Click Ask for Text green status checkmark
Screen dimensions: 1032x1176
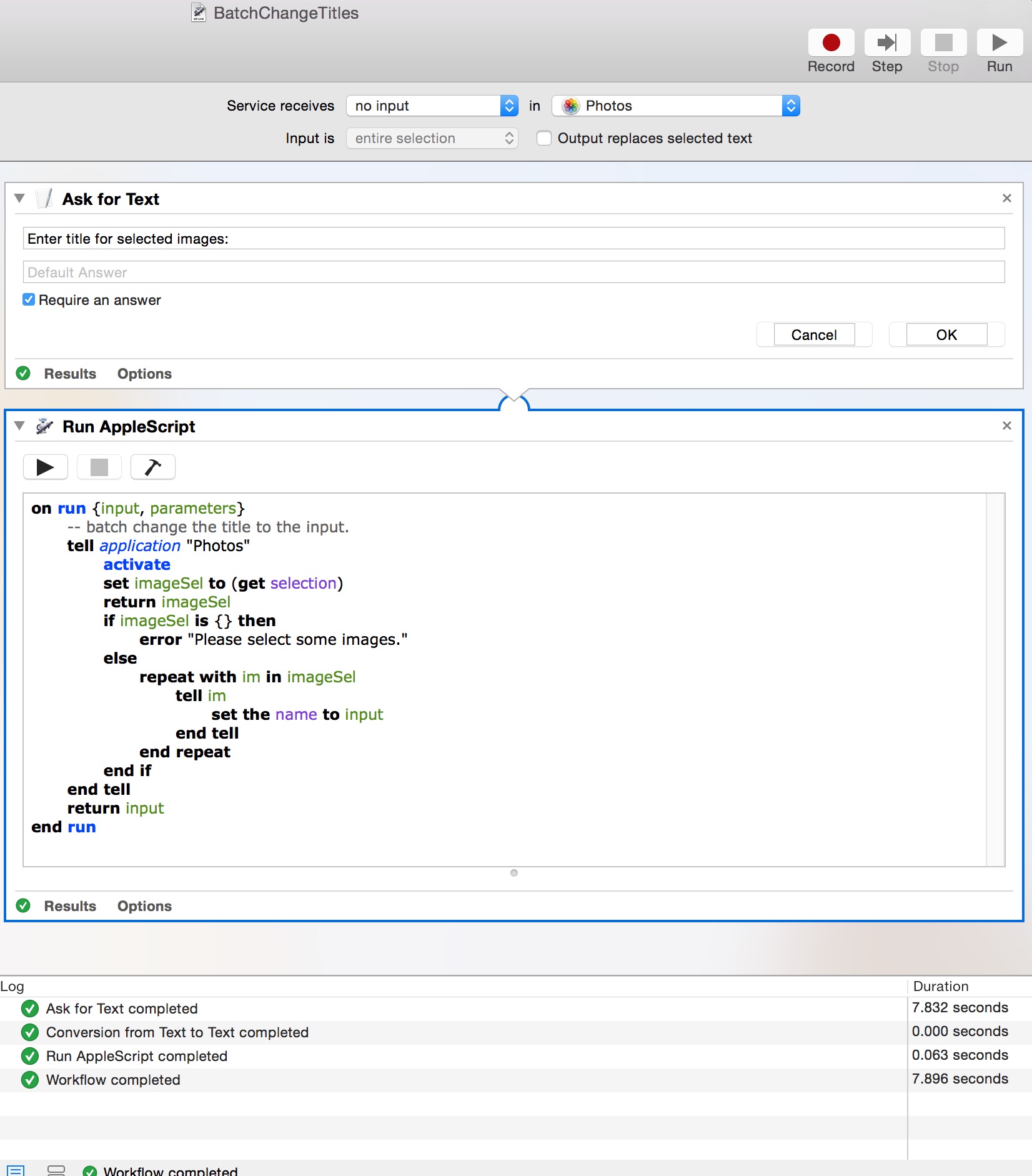[23, 374]
